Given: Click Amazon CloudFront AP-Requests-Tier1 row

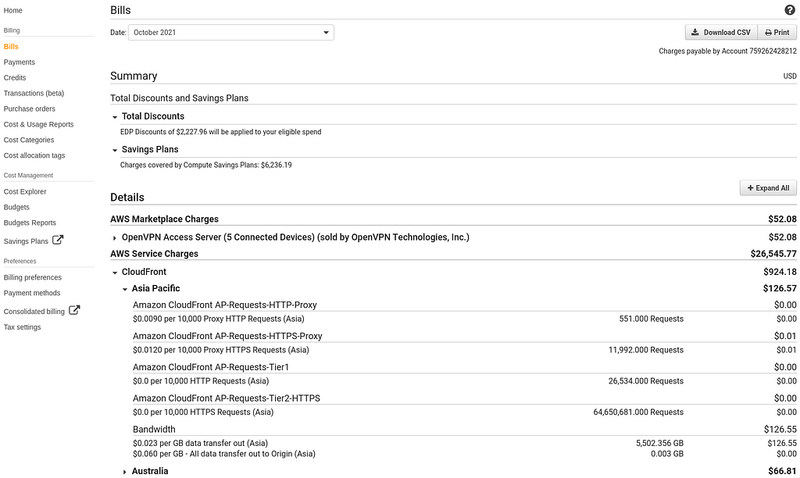Looking at the screenshot, I should click(464, 367).
